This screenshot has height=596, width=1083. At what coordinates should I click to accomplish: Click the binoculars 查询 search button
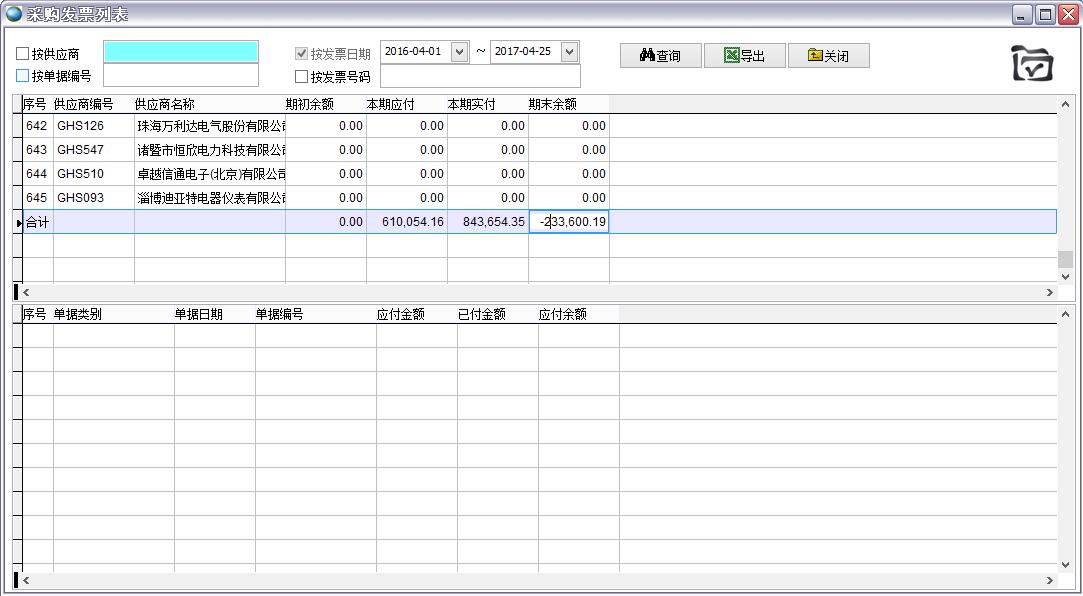[660, 56]
